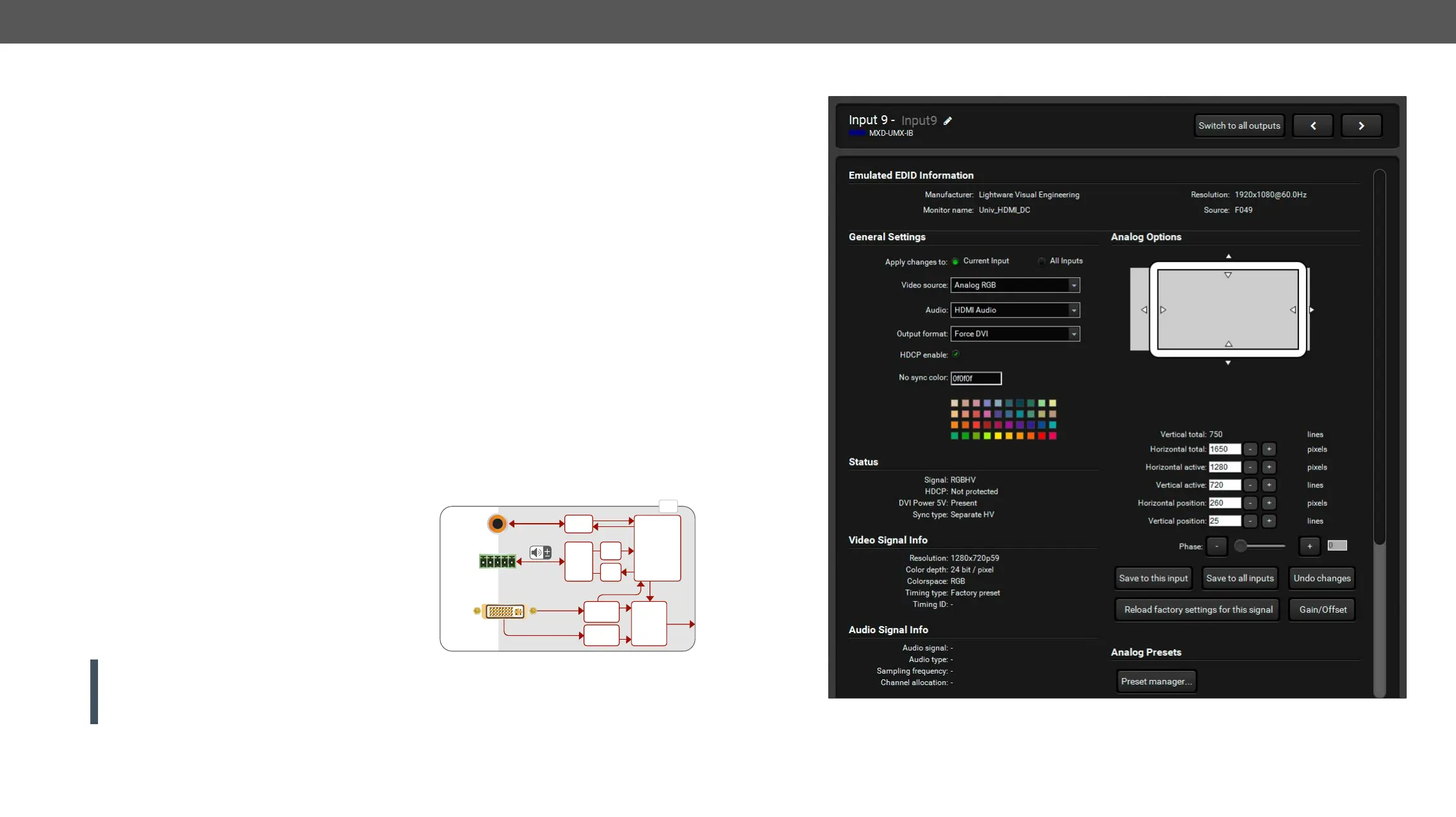Go to the previous input with left chevron
This screenshot has width=1456, height=817.
1313,126
